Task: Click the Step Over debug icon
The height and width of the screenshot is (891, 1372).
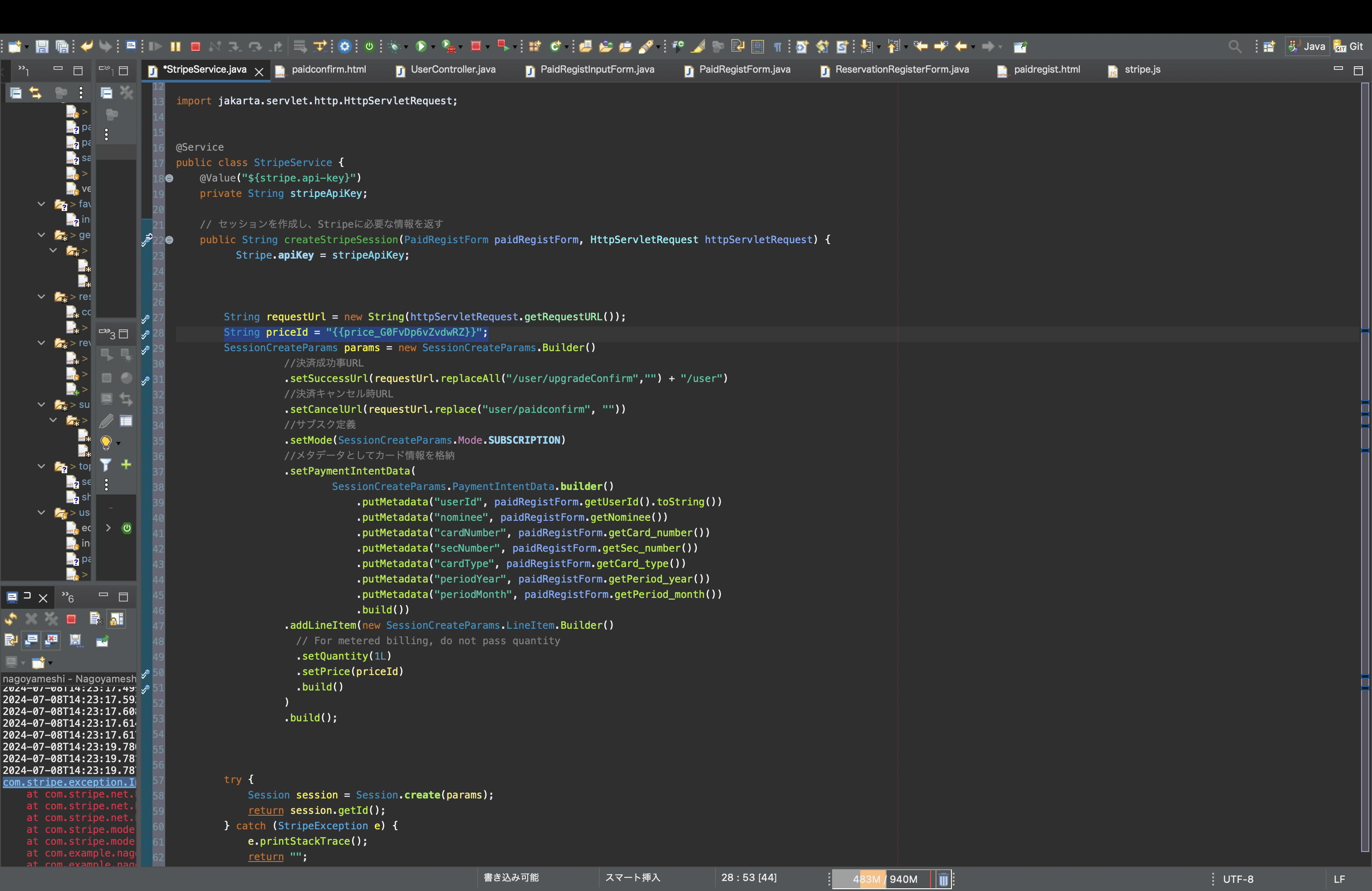Action: (x=255, y=47)
